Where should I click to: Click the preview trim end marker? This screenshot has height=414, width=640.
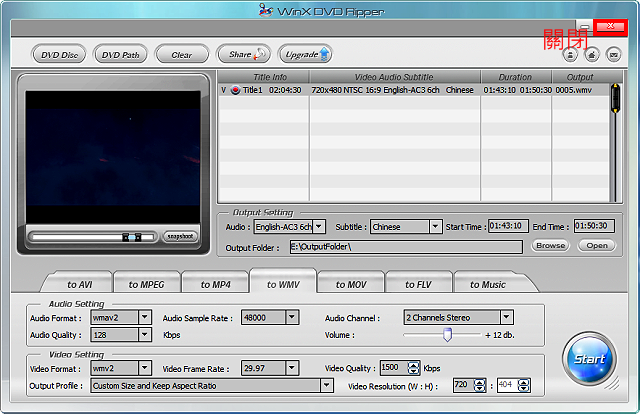138,237
